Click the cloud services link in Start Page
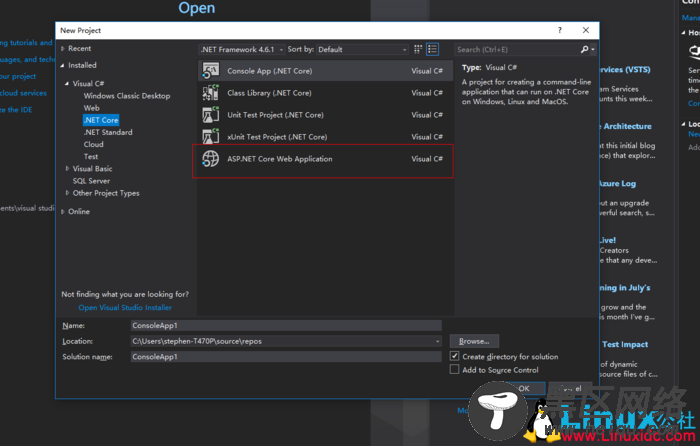Viewport: 700px width, 446px height. click(x=23, y=93)
